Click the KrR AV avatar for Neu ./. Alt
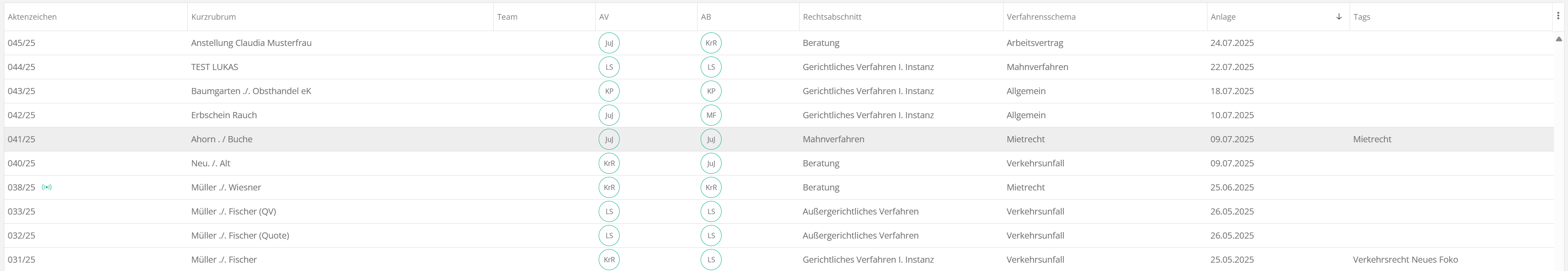Image resolution: width=1568 pixels, height=271 pixels. point(609,163)
